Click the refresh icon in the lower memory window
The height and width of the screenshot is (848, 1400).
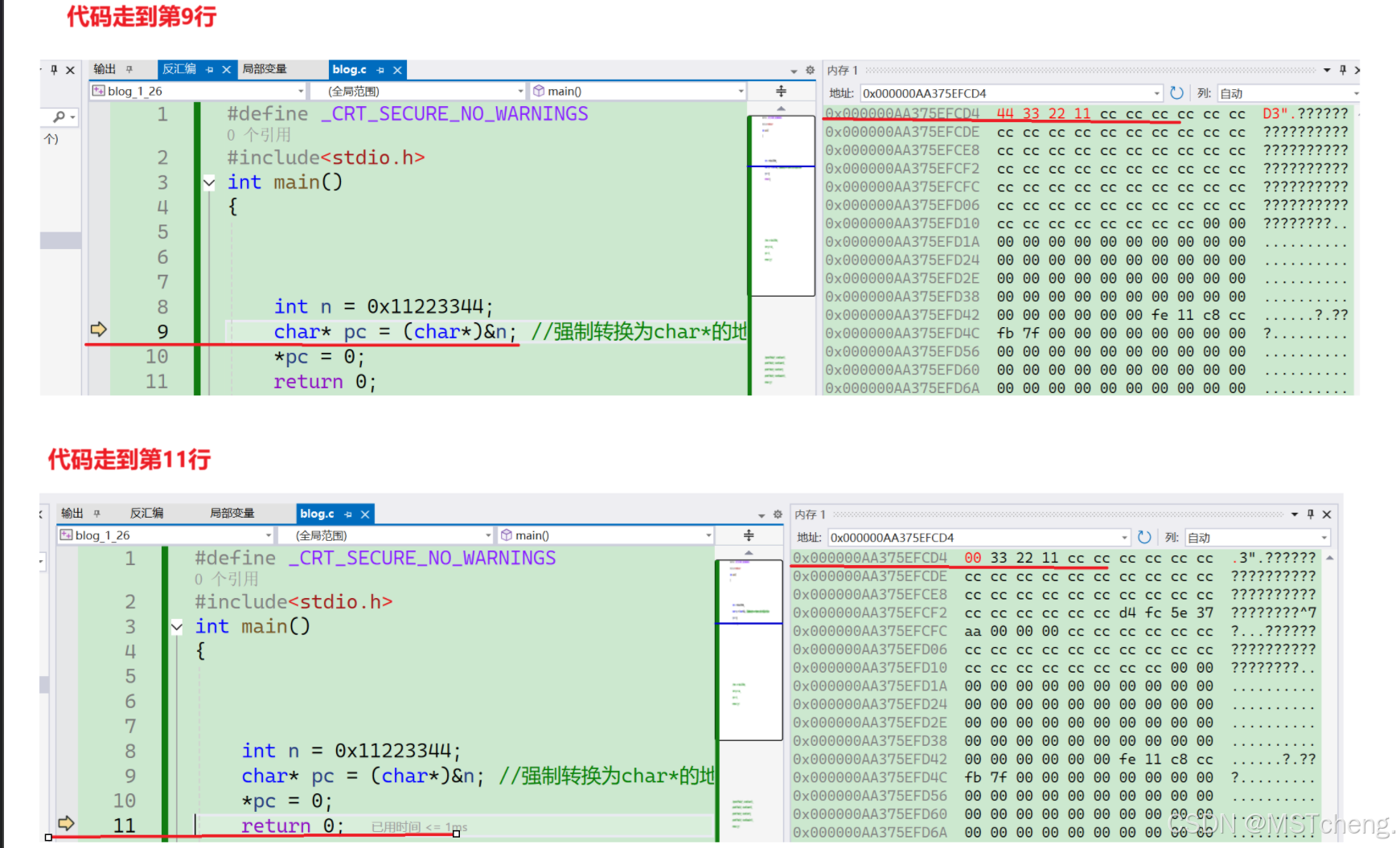tap(1144, 536)
